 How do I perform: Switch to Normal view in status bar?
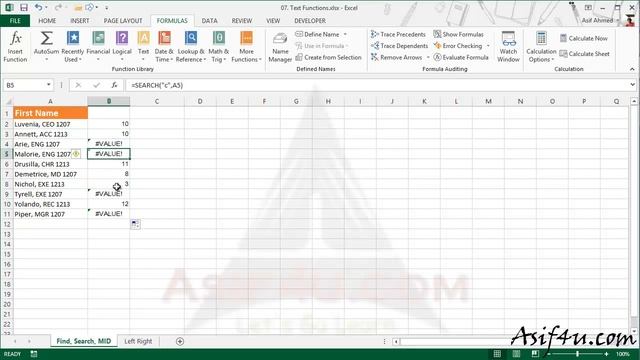(497, 354)
